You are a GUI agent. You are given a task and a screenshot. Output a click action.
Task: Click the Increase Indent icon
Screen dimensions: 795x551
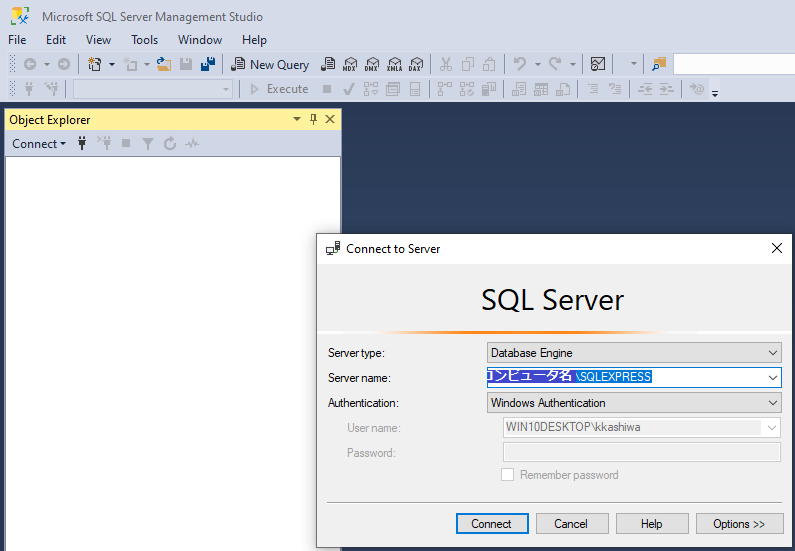point(667,89)
